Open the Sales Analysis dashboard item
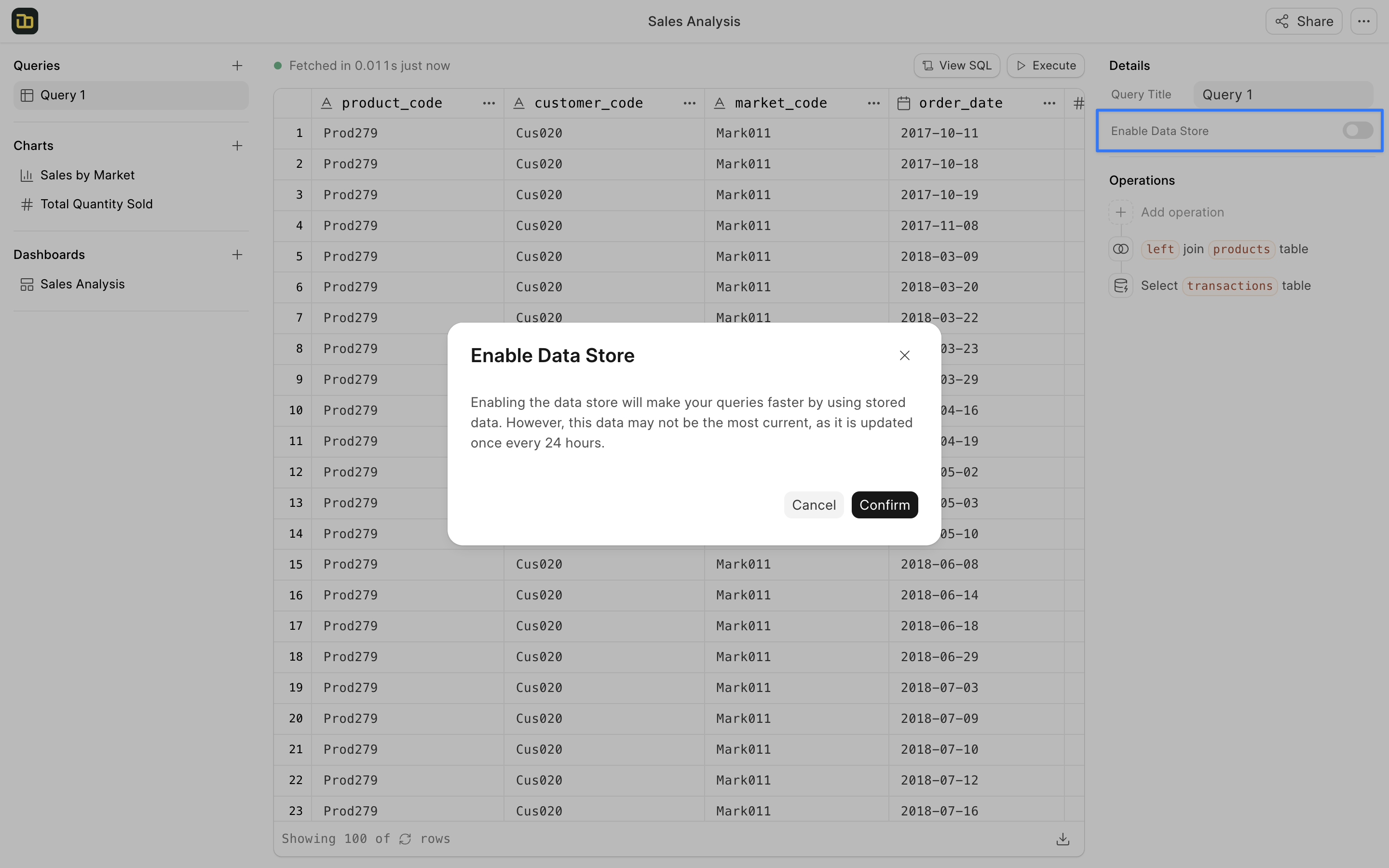Viewport: 1389px width, 868px height. (131, 284)
